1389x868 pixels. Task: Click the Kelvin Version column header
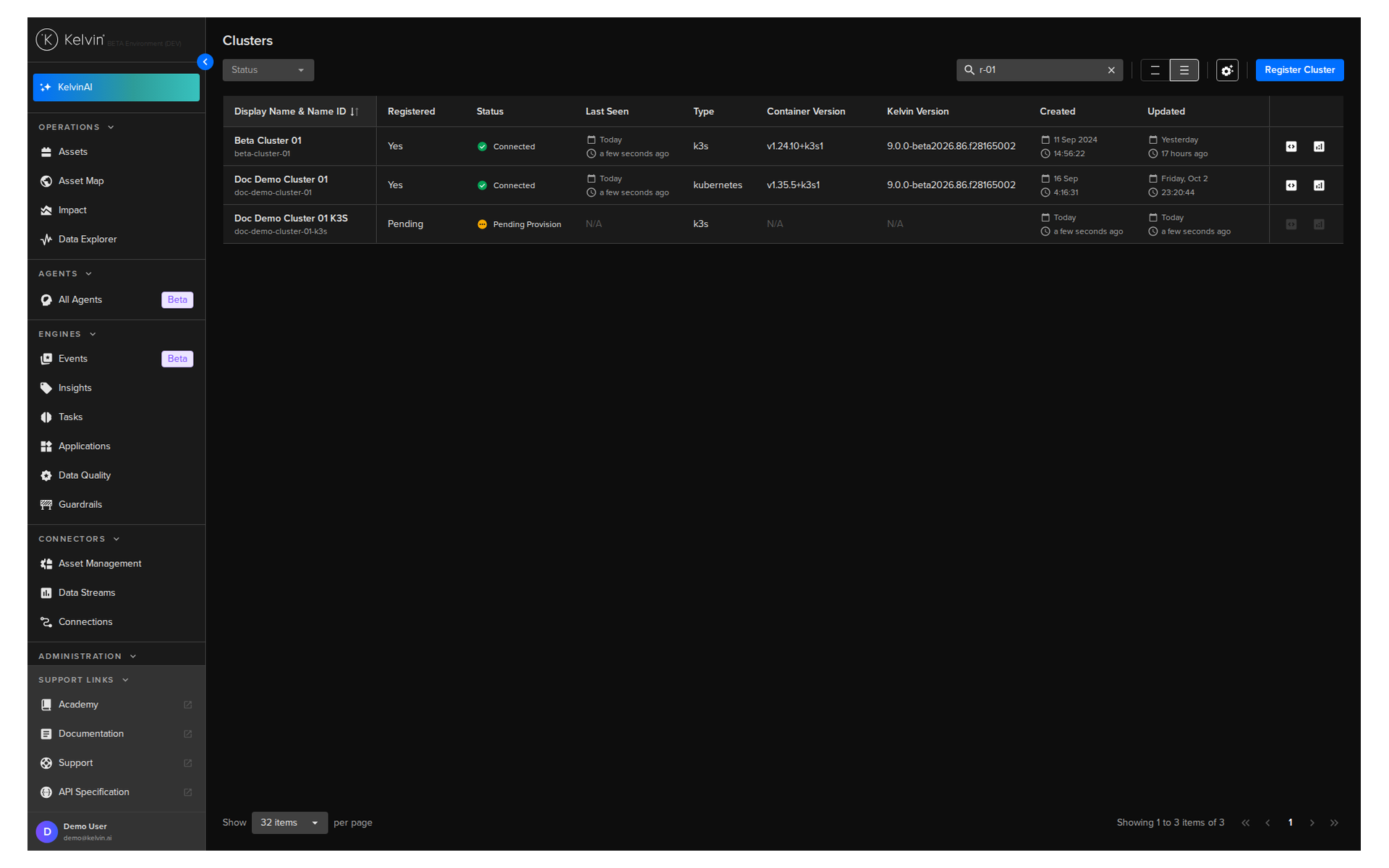click(917, 111)
